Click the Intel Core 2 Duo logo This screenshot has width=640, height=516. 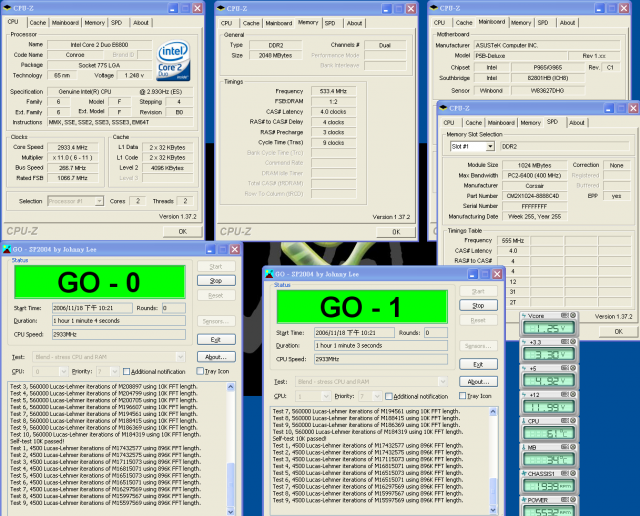[x=173, y=60]
